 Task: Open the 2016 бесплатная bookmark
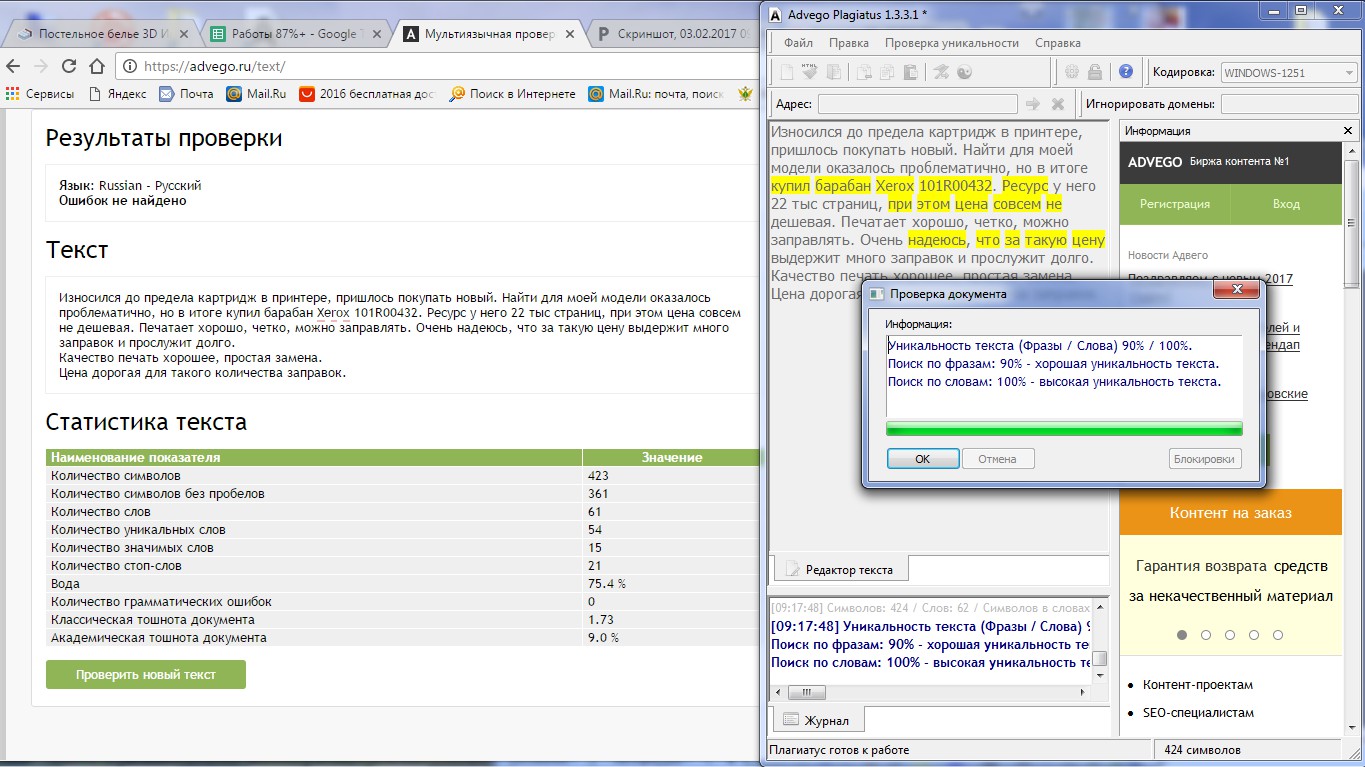368,94
